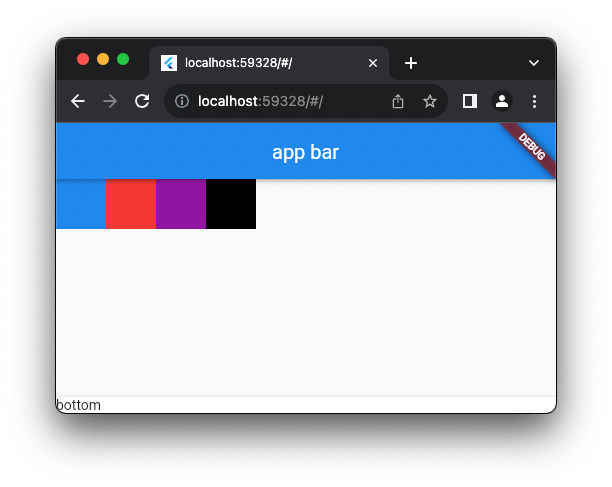
Task: Click the 'app bar' title text
Action: point(306,152)
